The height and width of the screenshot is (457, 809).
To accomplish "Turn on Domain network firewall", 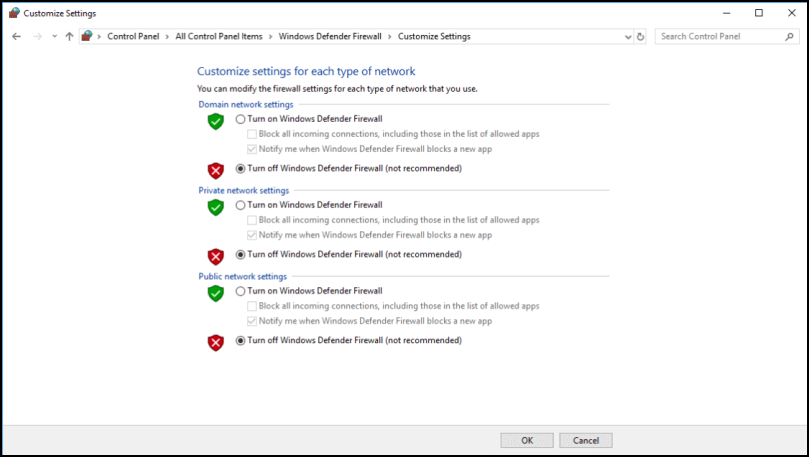I will (240, 119).
